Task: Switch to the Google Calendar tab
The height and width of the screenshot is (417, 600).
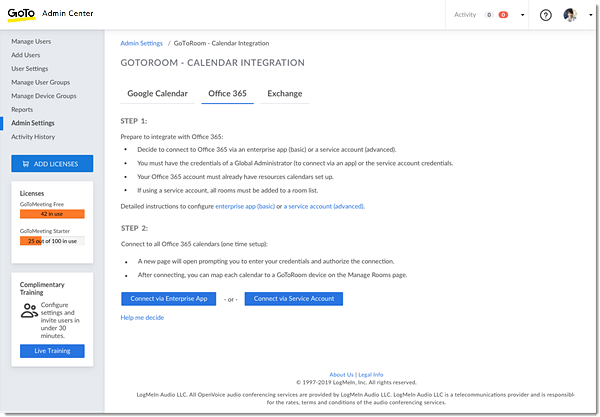Action: [x=158, y=94]
